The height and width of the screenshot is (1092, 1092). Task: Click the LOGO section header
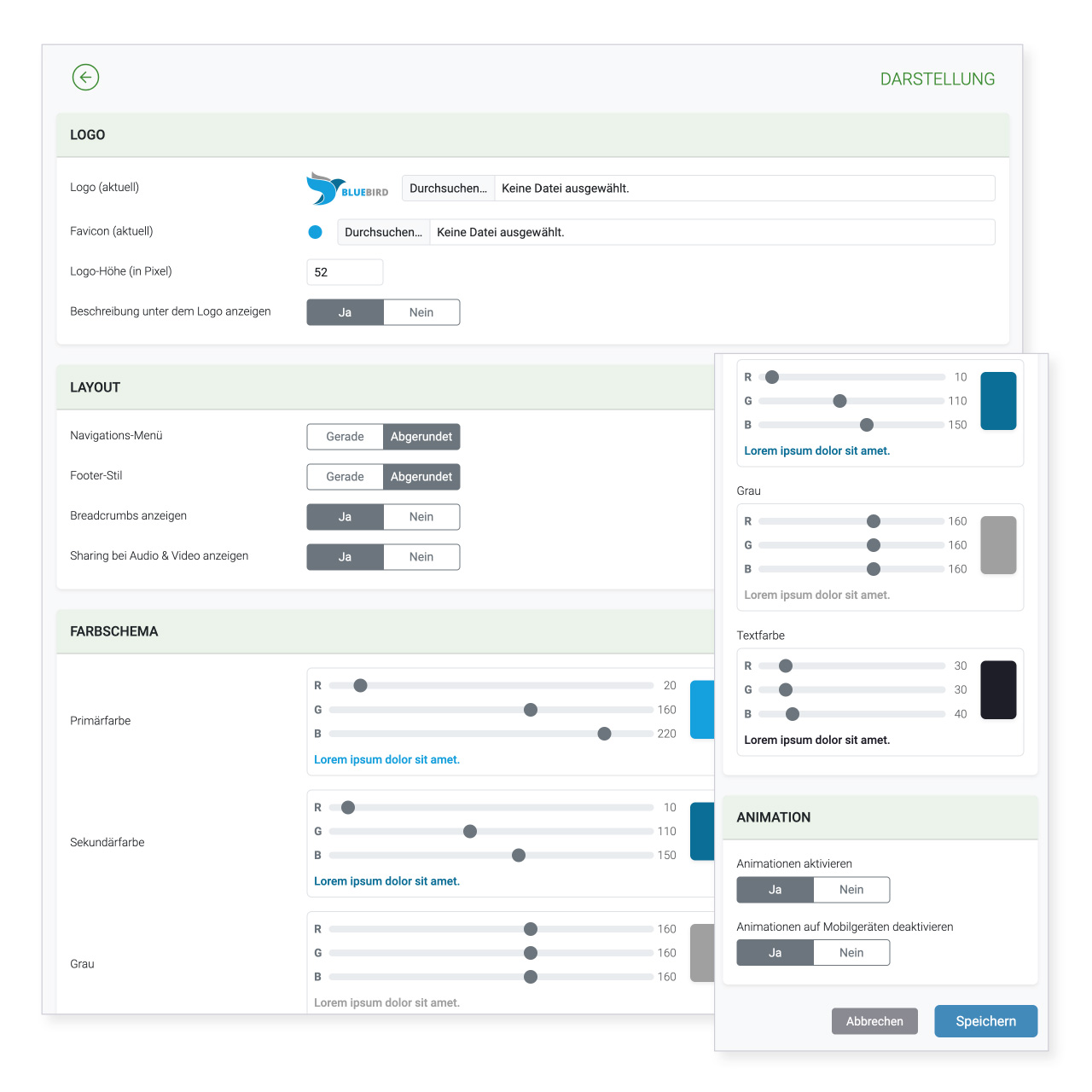(x=533, y=135)
